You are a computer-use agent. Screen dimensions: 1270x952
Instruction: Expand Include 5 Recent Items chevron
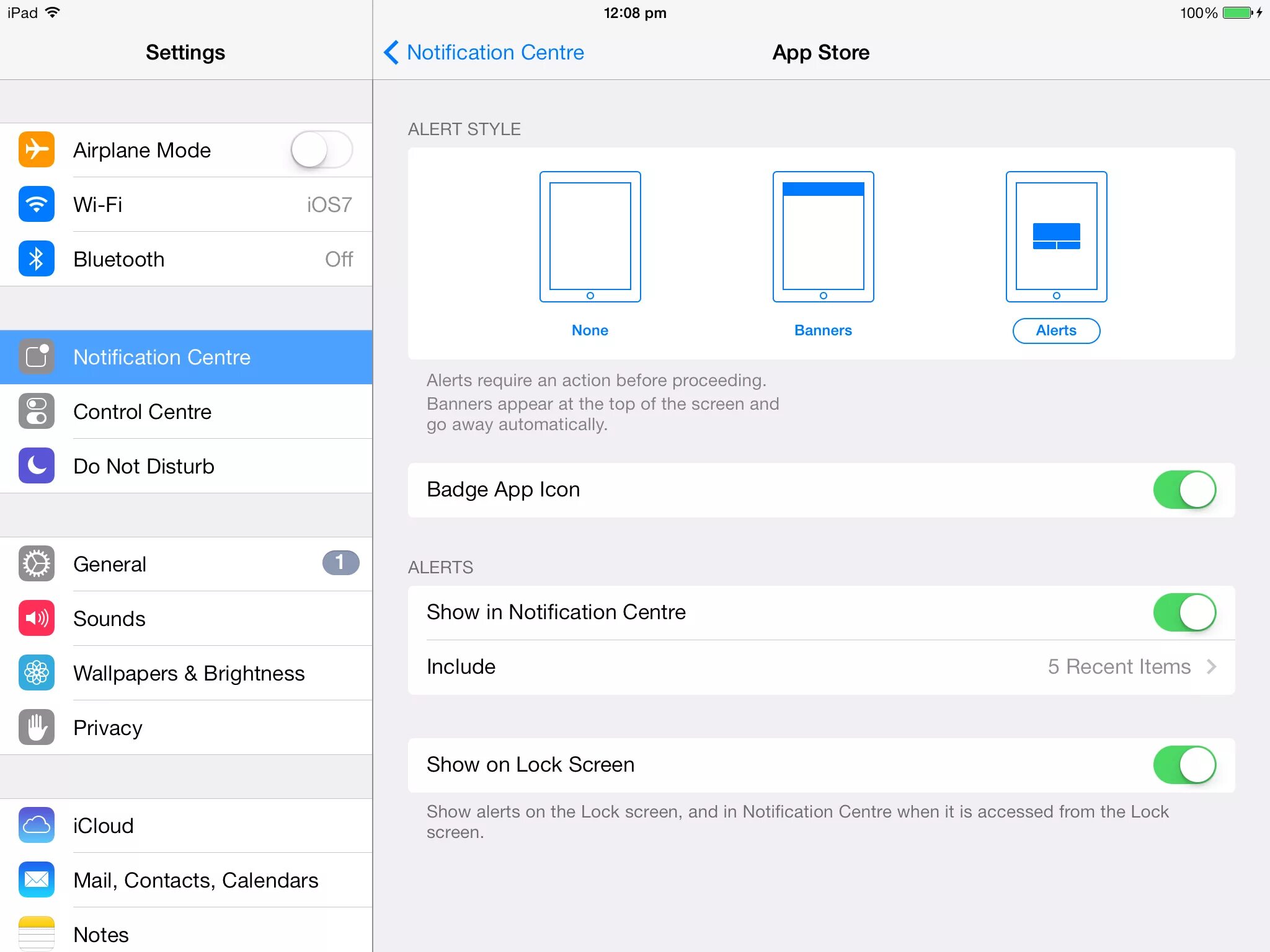point(1211,666)
